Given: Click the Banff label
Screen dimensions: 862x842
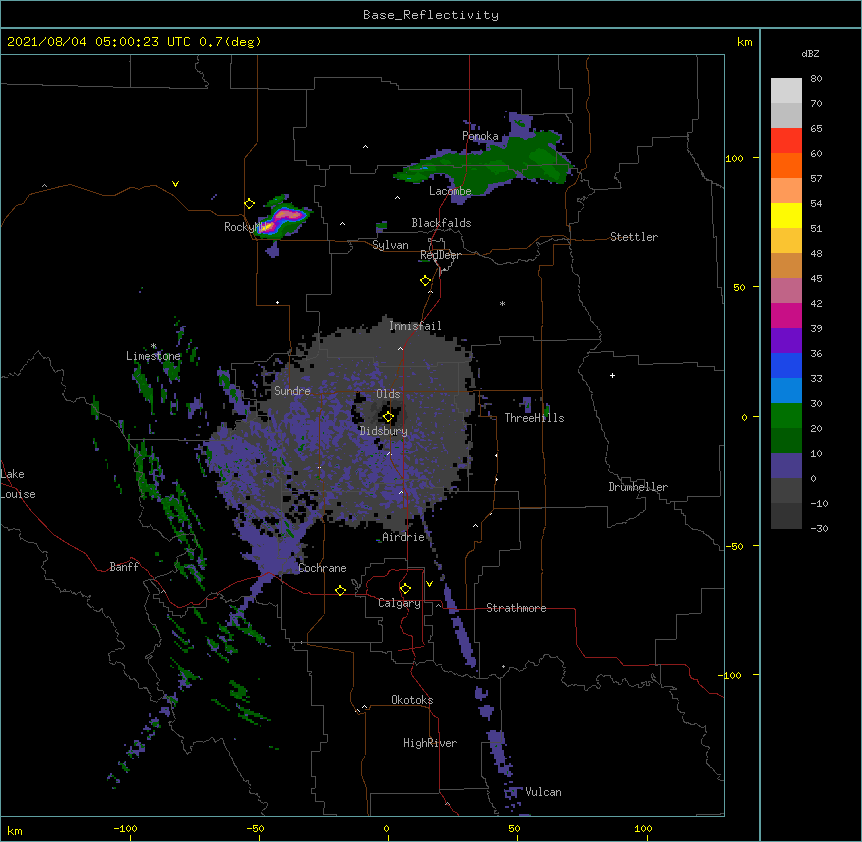Looking at the screenshot, I should click(124, 567).
